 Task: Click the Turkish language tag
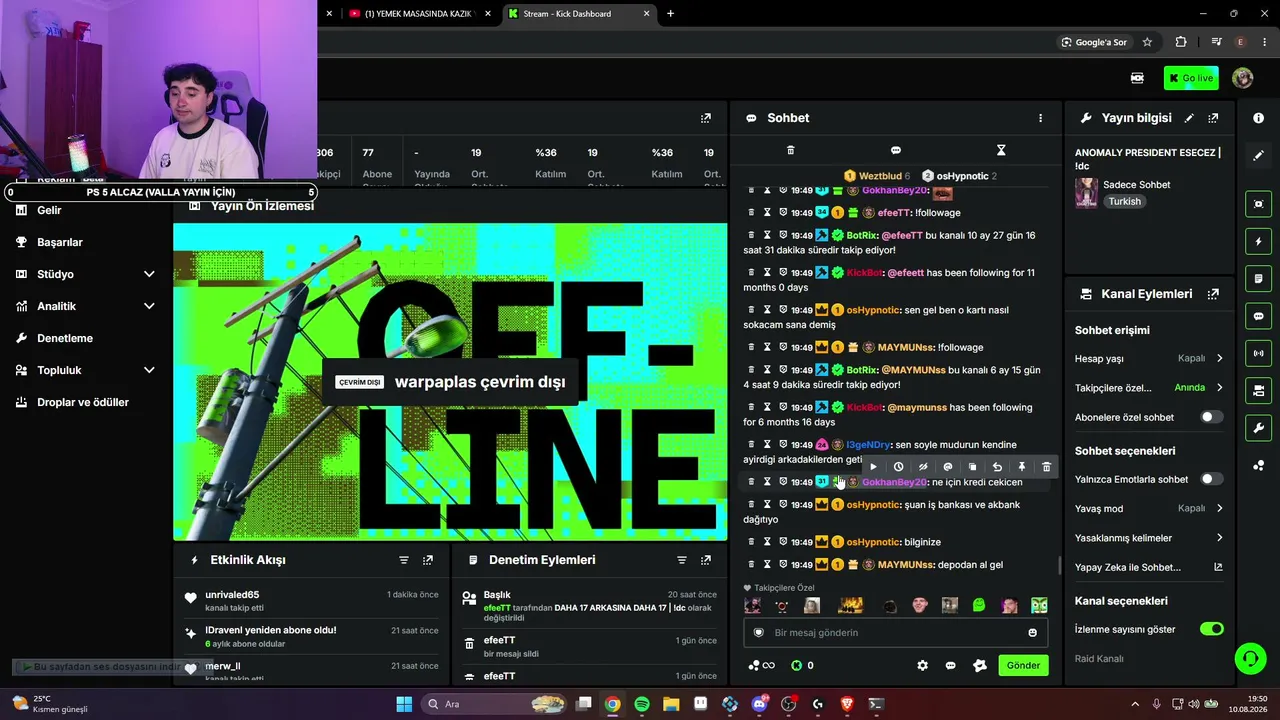(x=1124, y=201)
